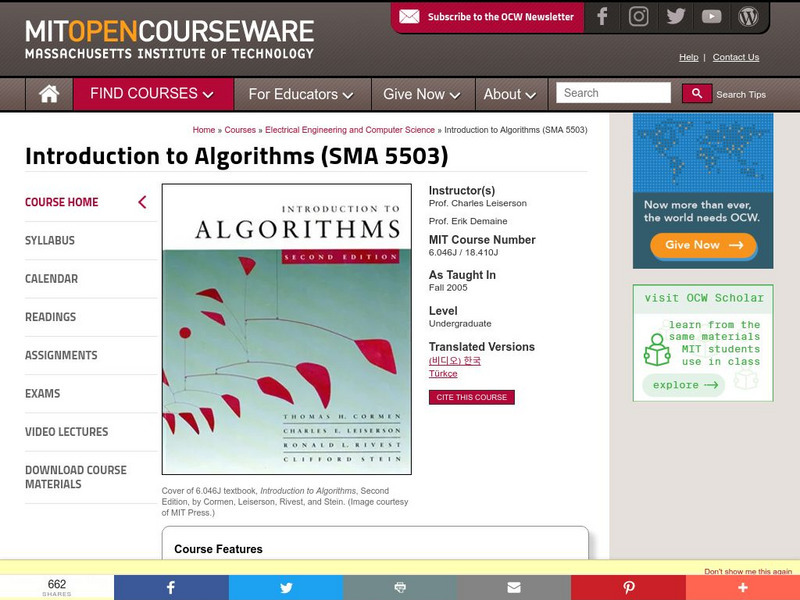Open the Help link
This screenshot has width=800, height=600.
(688, 57)
